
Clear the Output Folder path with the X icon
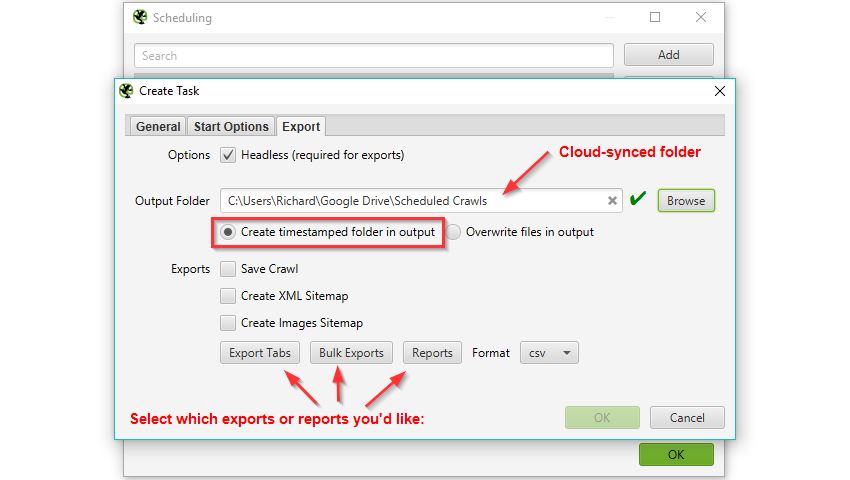pyautogui.click(x=612, y=201)
